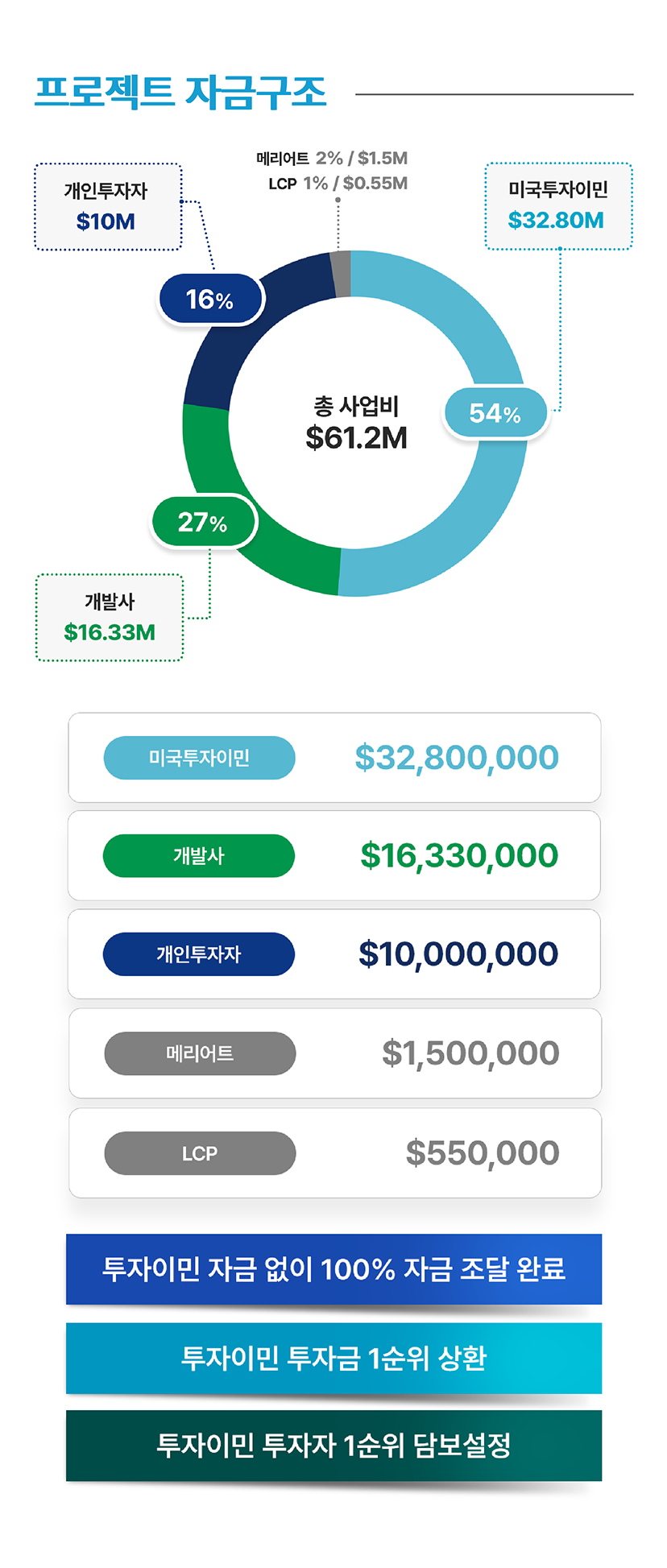Click the 100% 자금 조달 완료 blue banner
Screen dimensions: 667x1568
(333, 1268)
